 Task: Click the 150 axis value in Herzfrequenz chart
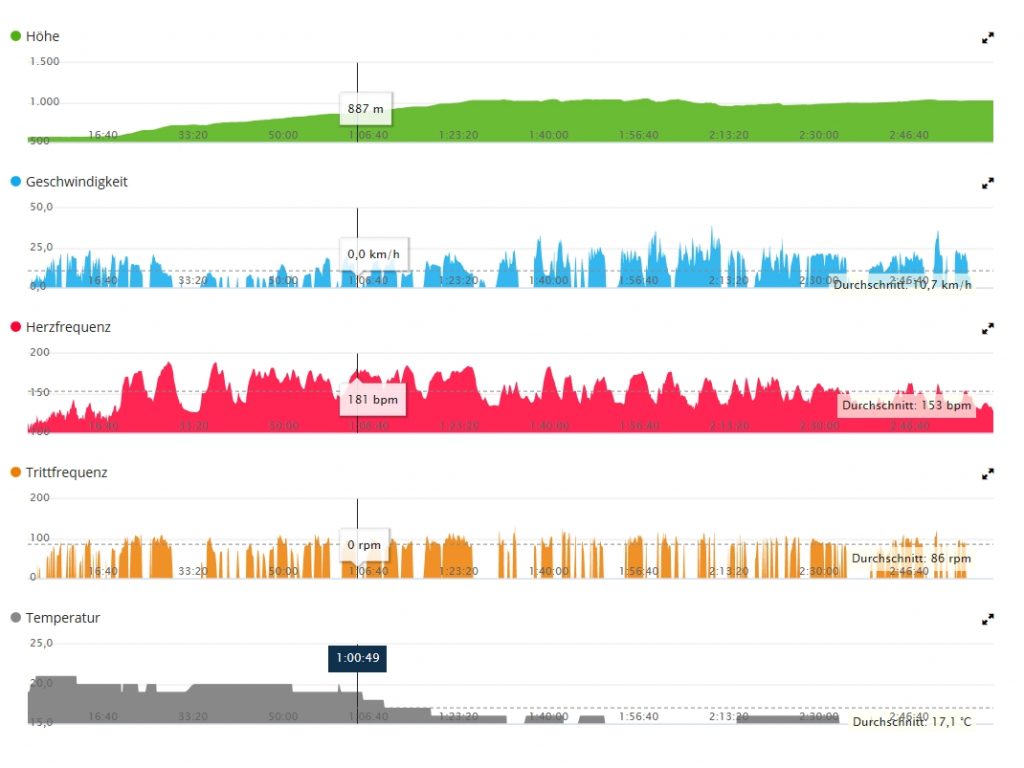(x=40, y=392)
